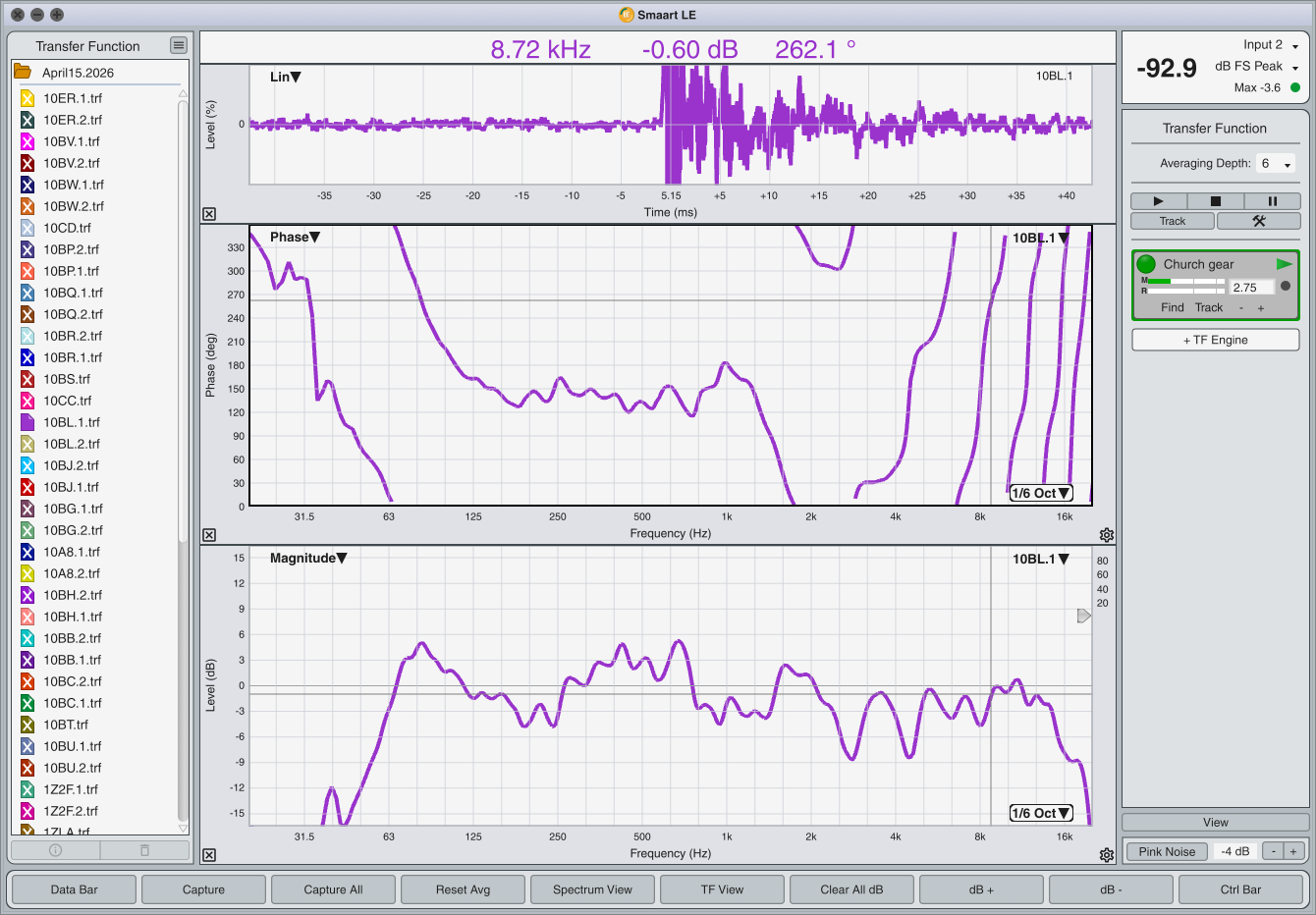This screenshot has height=915, width=1316.
Task: Click the Capture All button
Action: tap(333, 889)
